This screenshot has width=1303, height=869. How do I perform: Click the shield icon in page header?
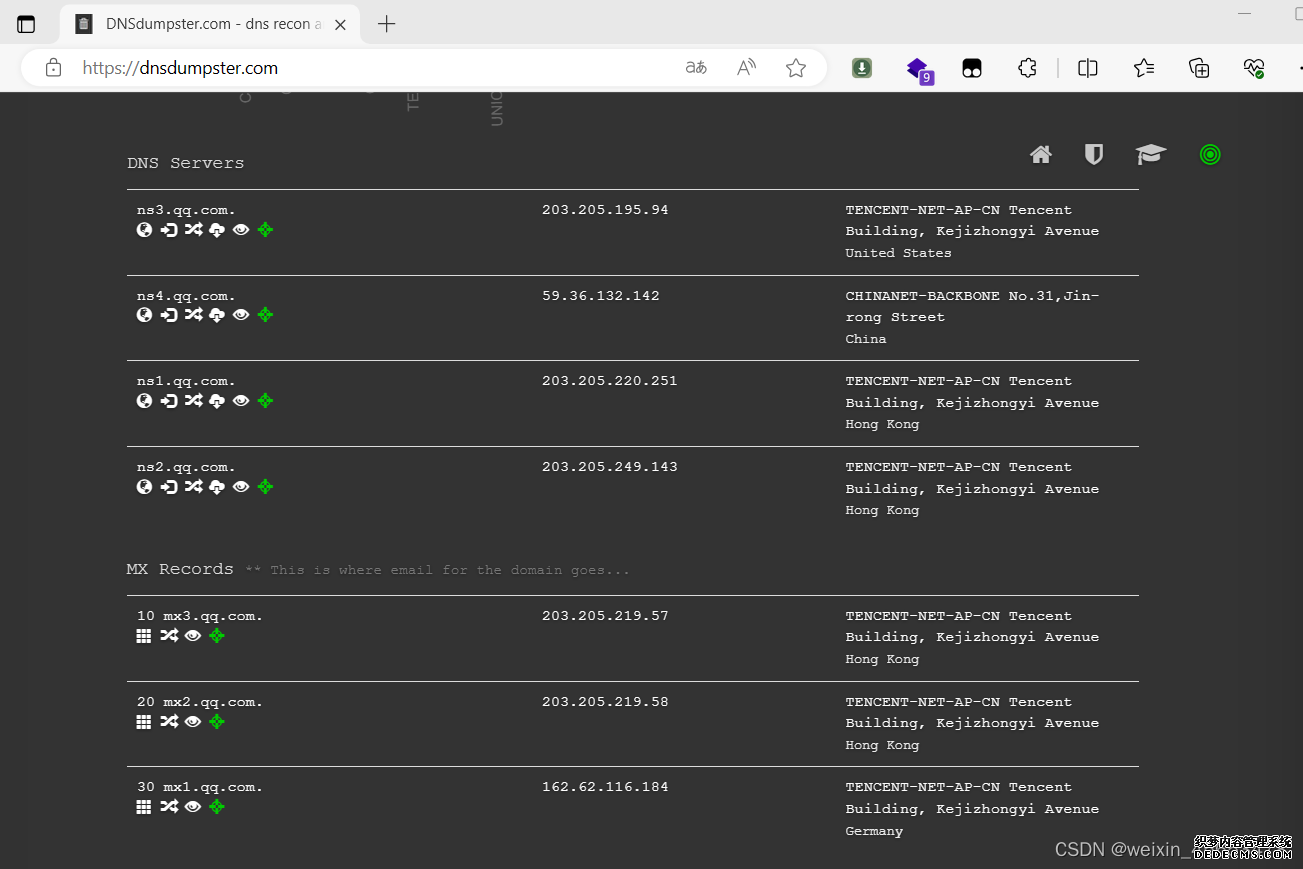pyautogui.click(x=1094, y=155)
